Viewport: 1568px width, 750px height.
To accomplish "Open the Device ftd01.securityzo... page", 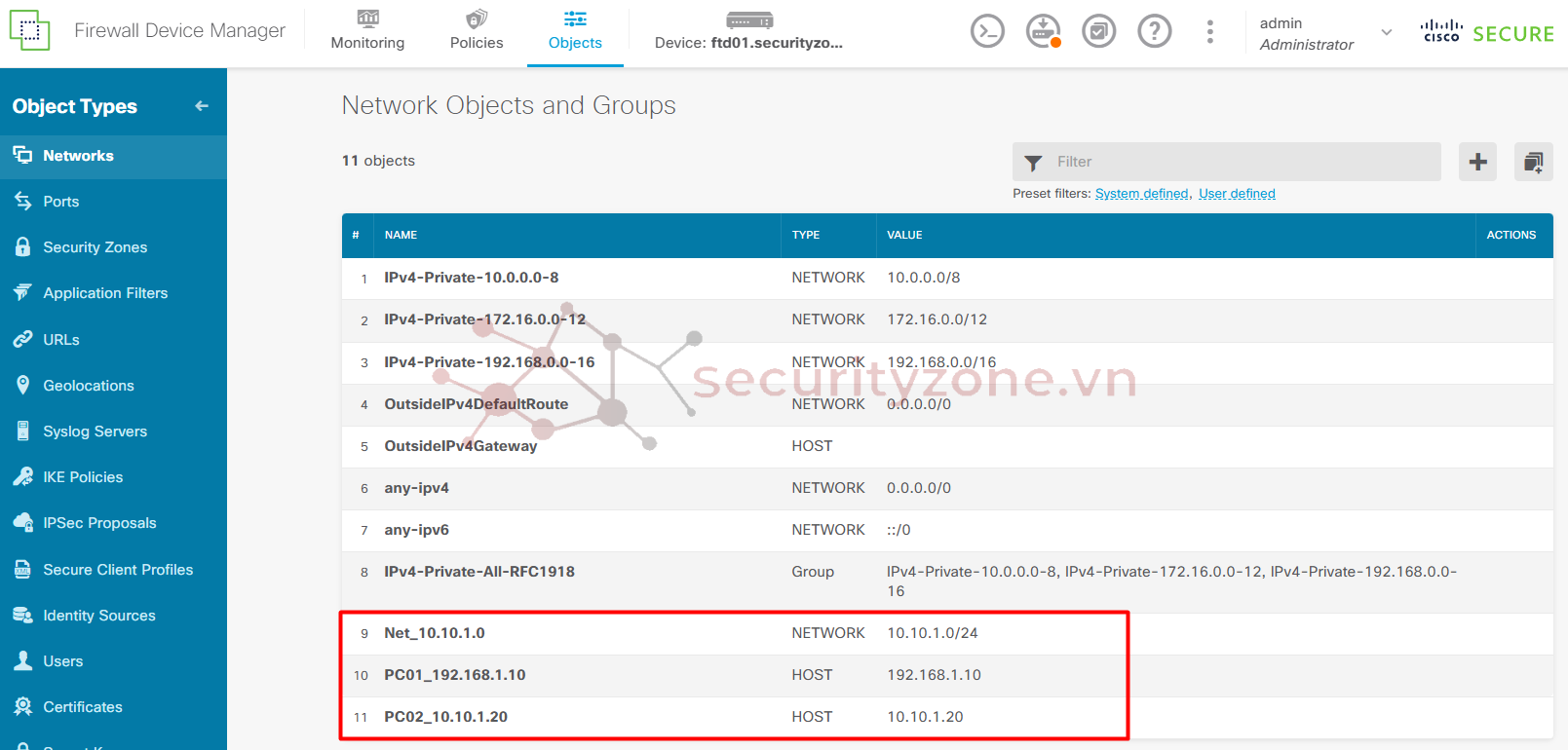I will (x=748, y=31).
